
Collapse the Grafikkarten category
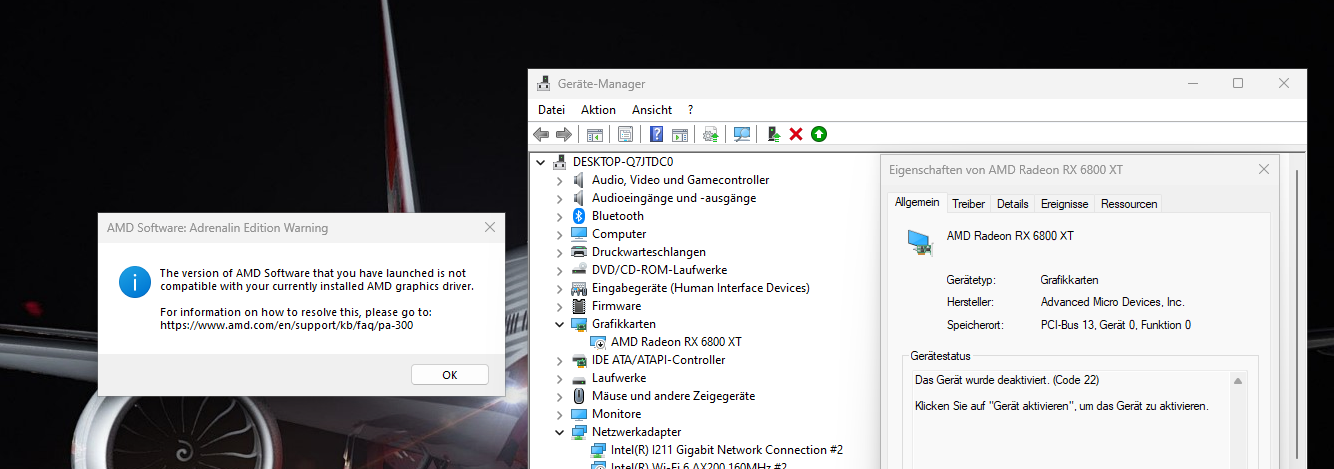(560, 324)
